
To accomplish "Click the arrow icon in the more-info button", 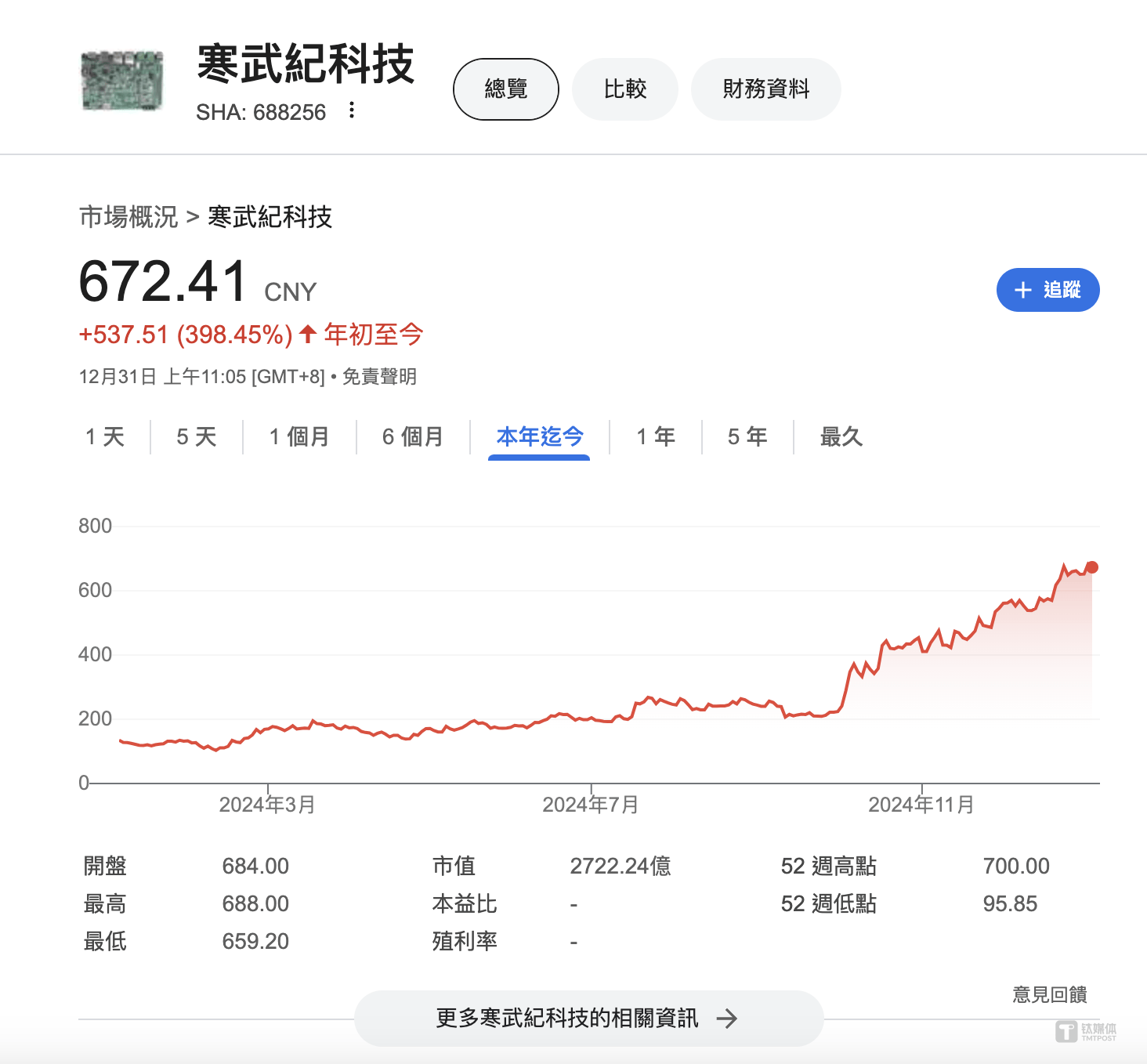I will click(727, 1018).
